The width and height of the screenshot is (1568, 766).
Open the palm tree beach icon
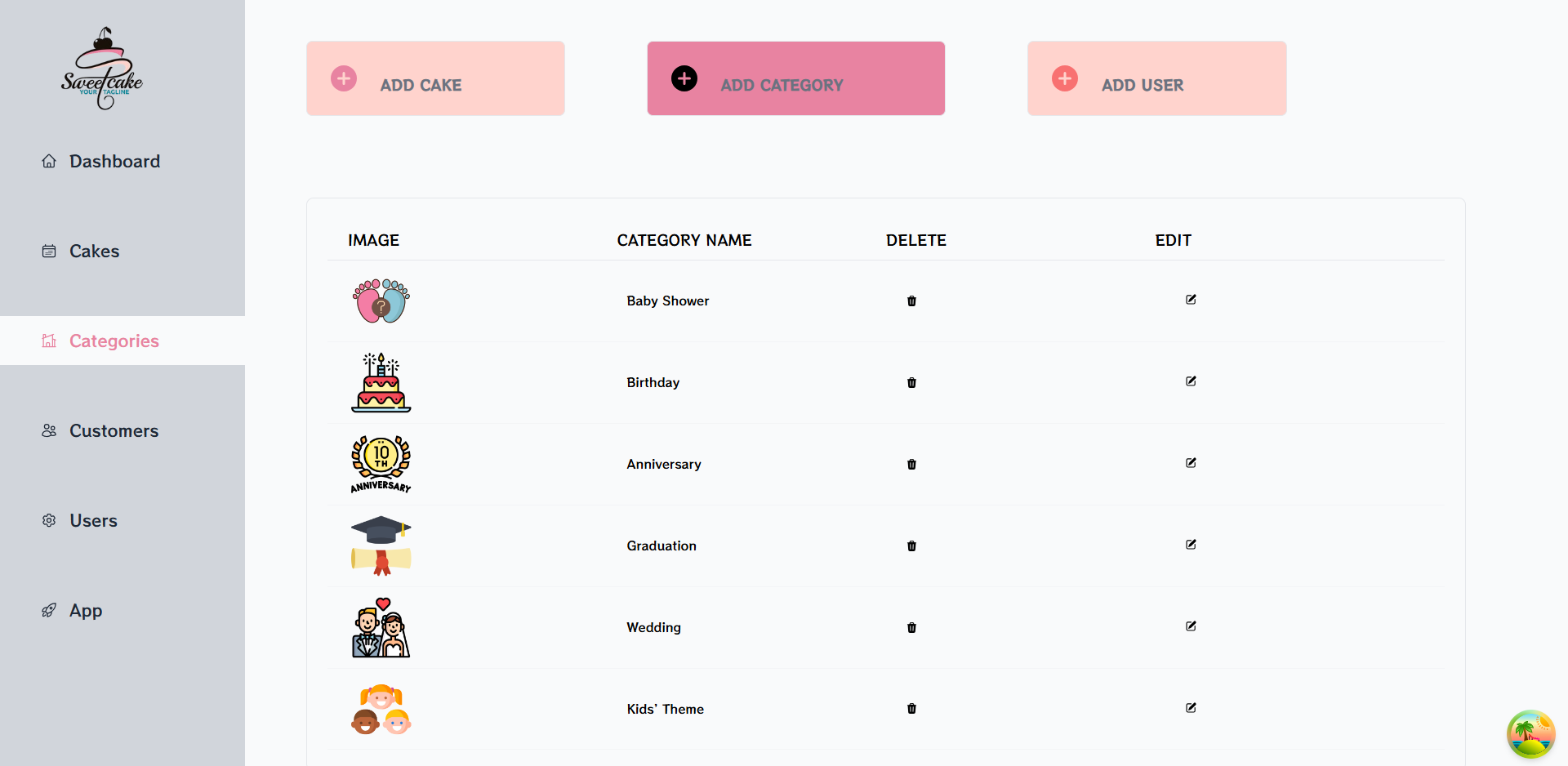click(x=1531, y=733)
